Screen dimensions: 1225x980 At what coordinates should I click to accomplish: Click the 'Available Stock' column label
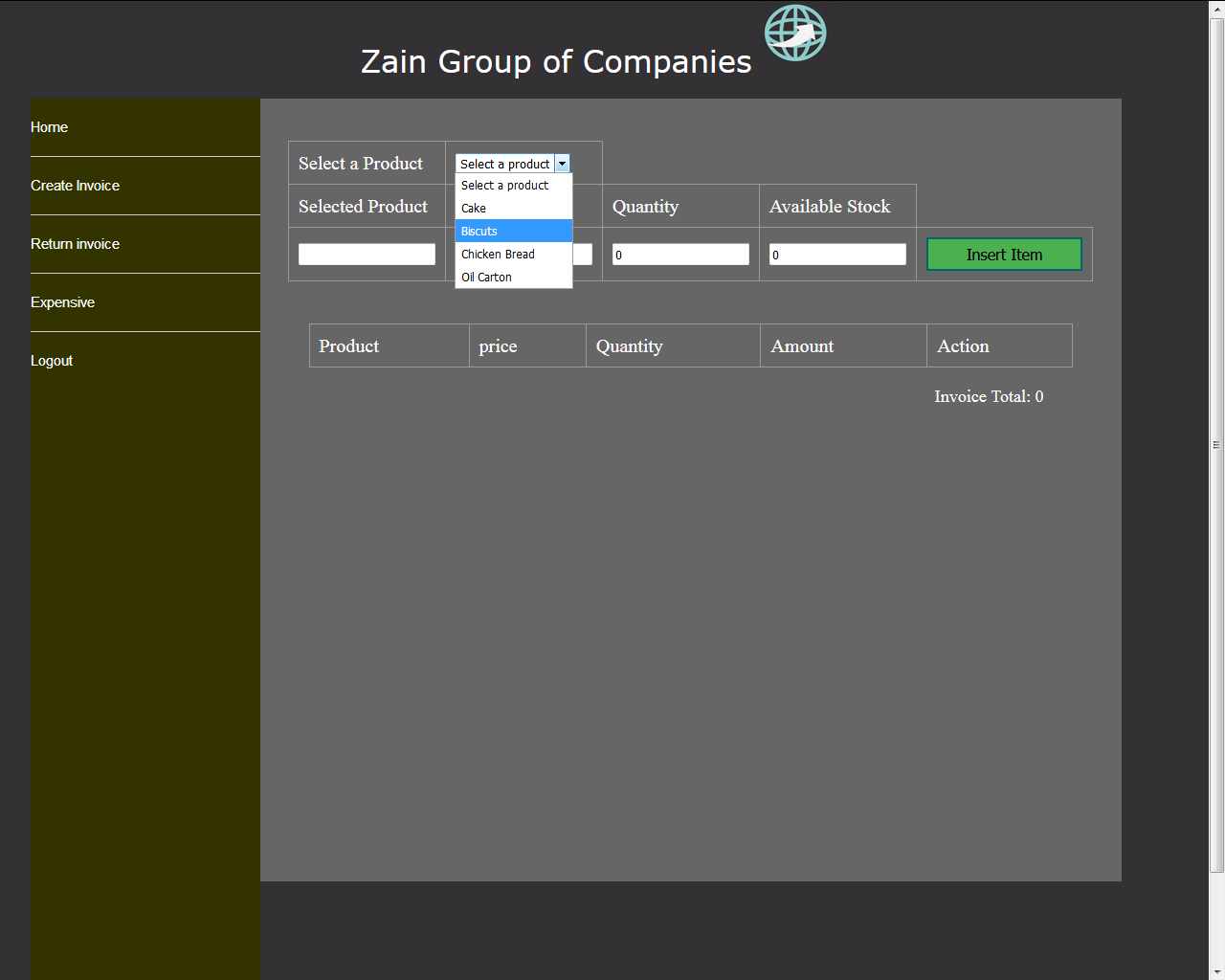click(x=830, y=207)
